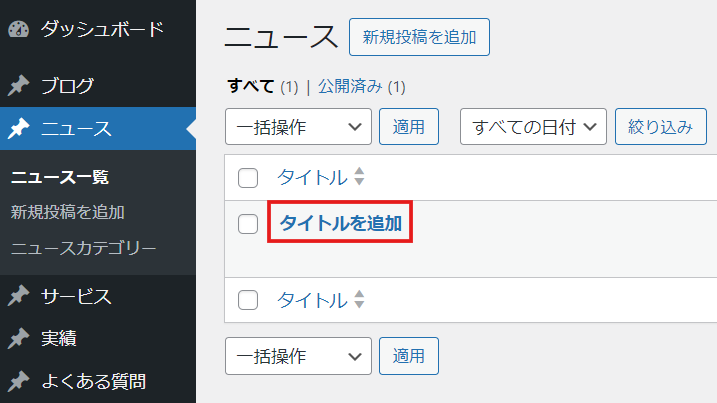Click the 新規投稿を追加 button beside heading
This screenshot has height=403, width=717.
pos(419,37)
